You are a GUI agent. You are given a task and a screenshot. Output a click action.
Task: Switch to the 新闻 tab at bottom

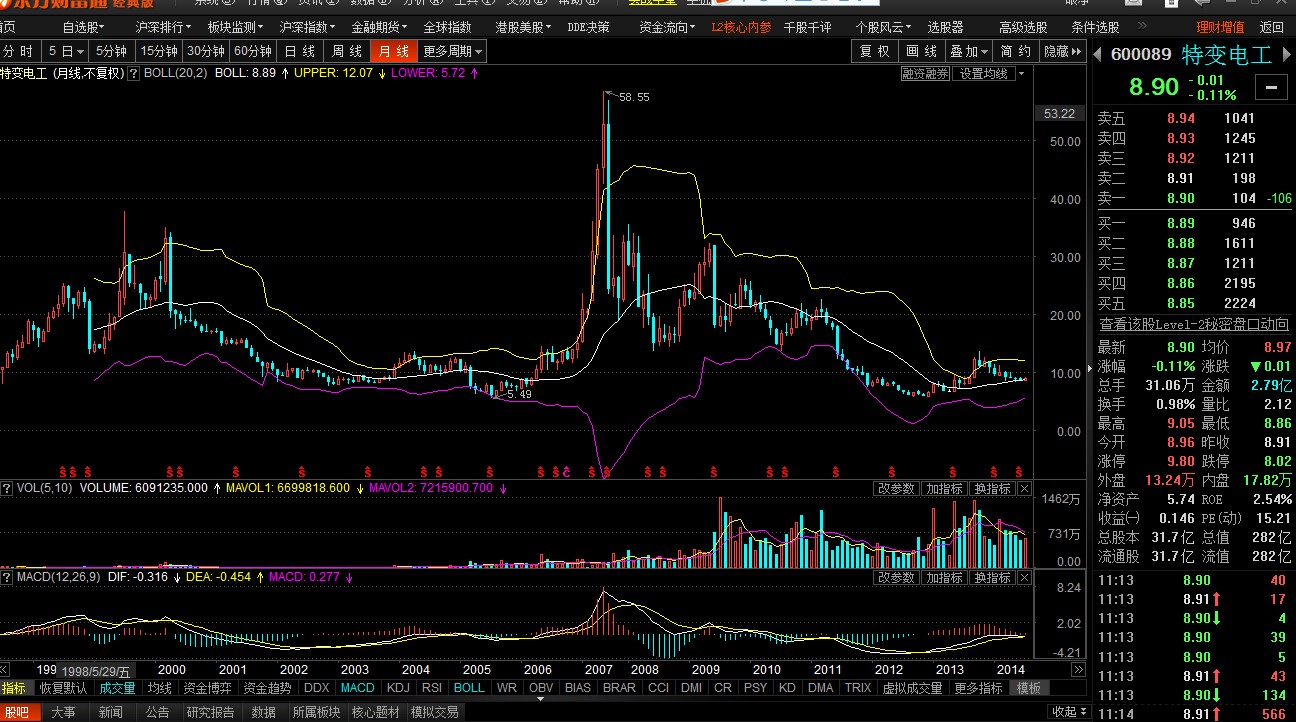pos(111,712)
